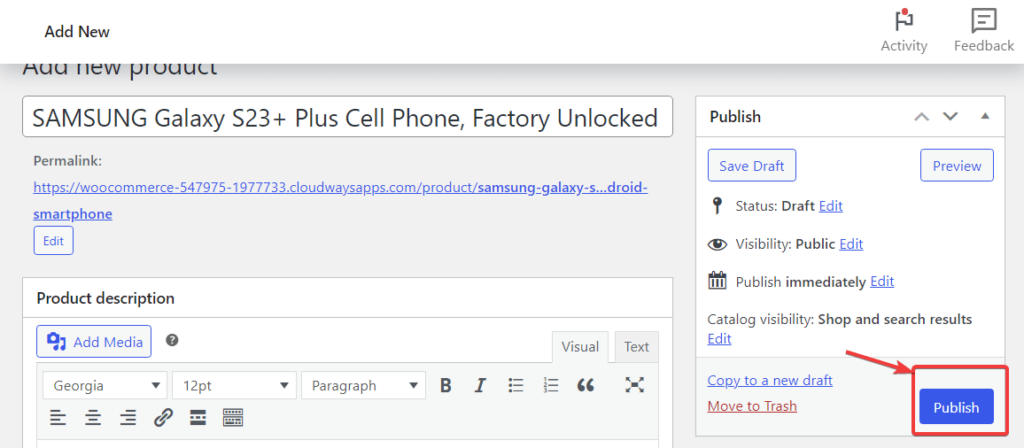Switch to the Visual editor tab
The image size is (1024, 448).
click(580, 347)
